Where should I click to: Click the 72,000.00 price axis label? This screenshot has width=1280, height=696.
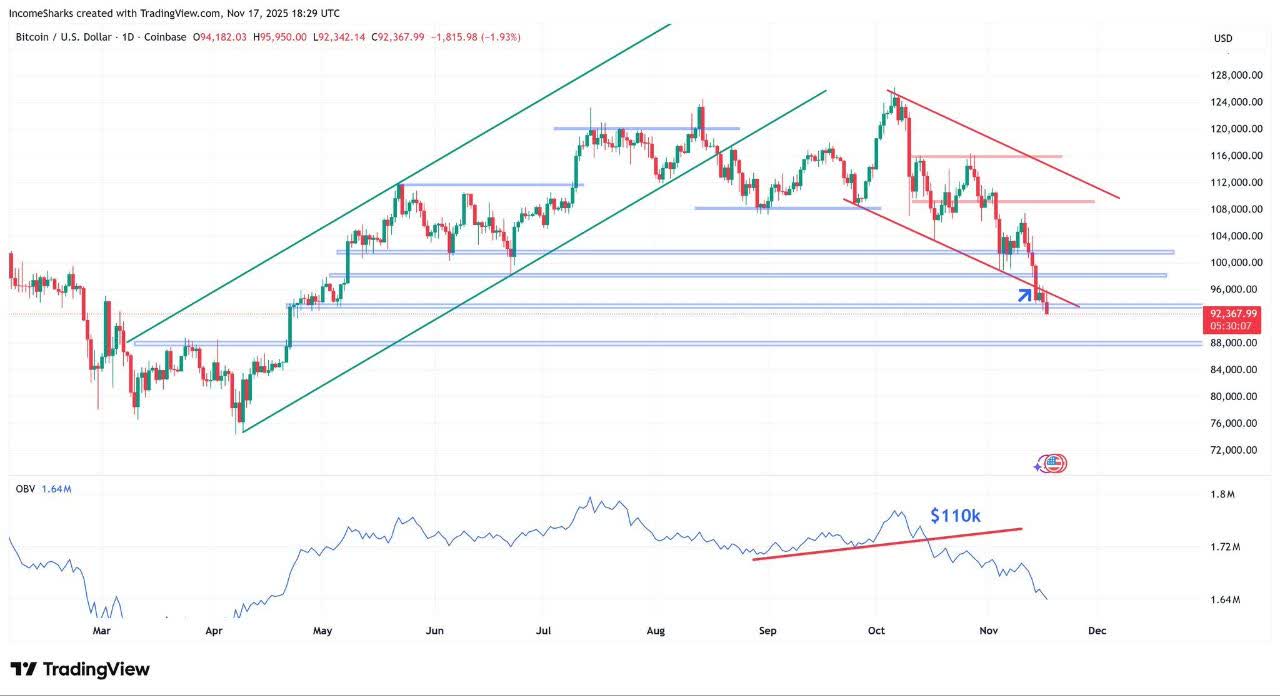tap(1234, 450)
